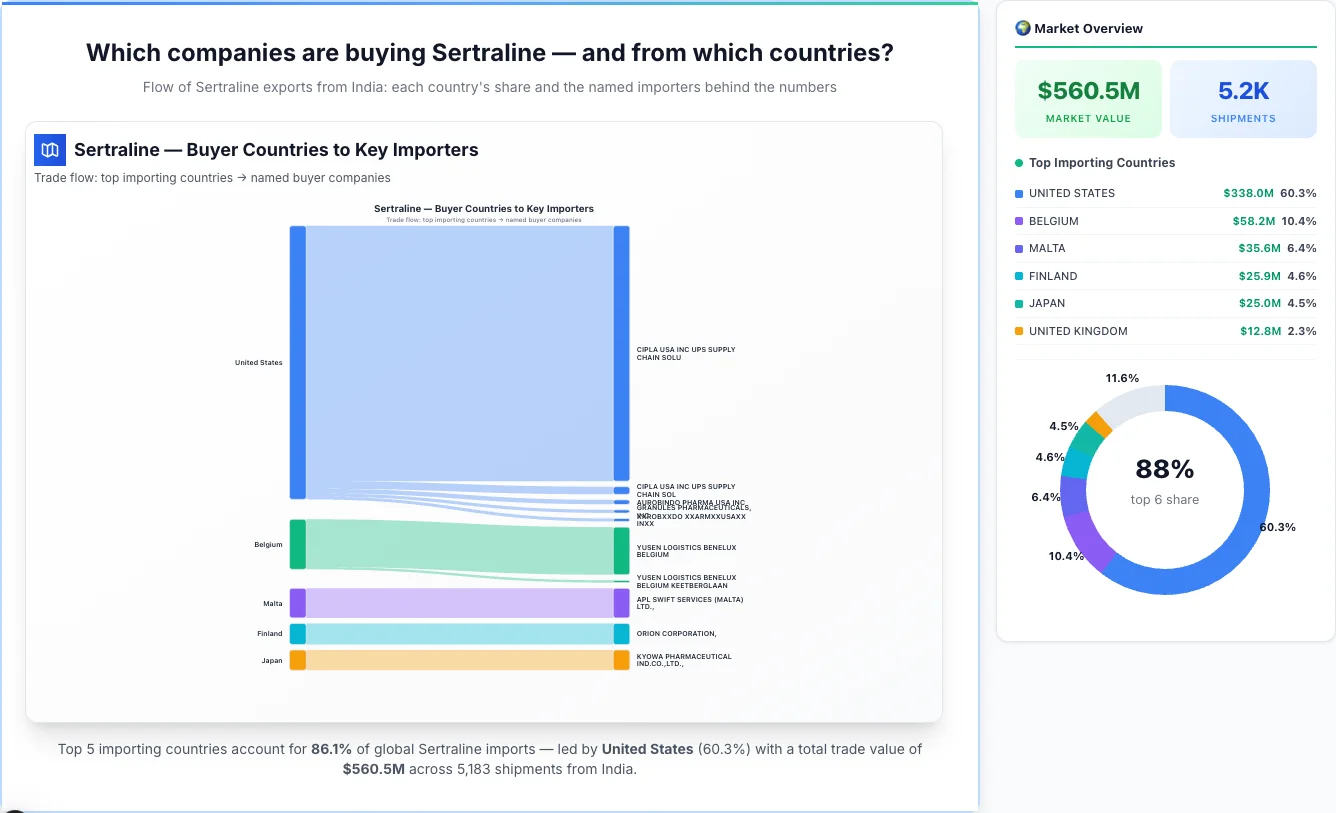Select the Belgium node in the Sankey diagram
1336x813 pixels.
(296, 543)
